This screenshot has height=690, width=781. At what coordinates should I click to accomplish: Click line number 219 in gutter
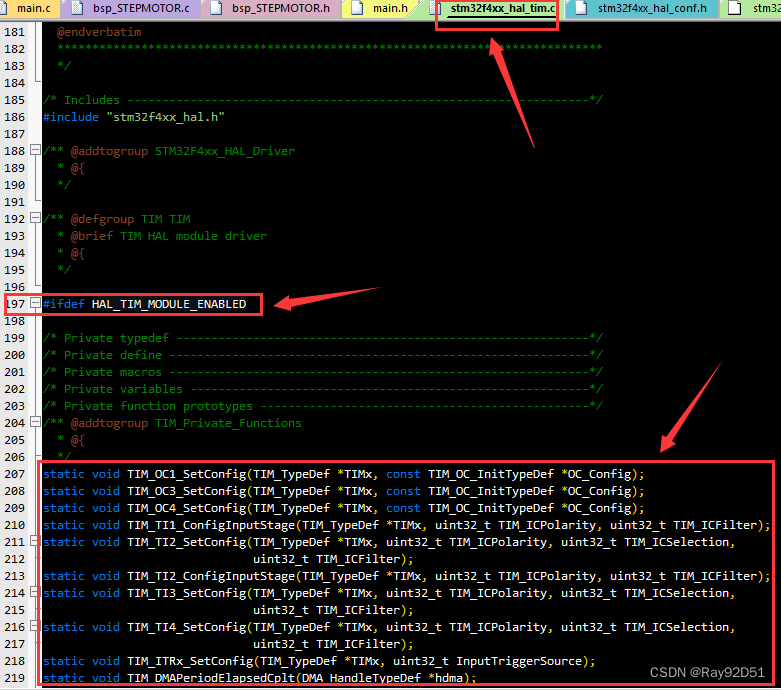pos(14,678)
